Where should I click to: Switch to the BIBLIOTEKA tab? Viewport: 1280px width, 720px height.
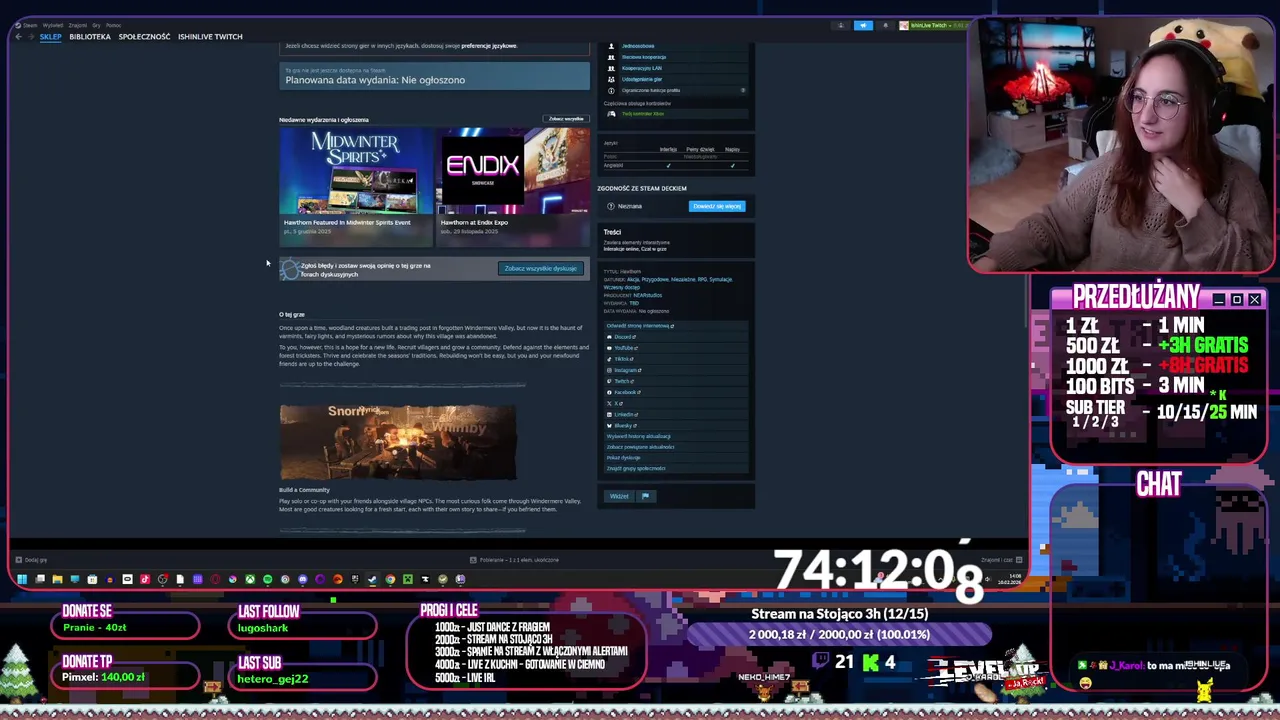click(x=90, y=37)
